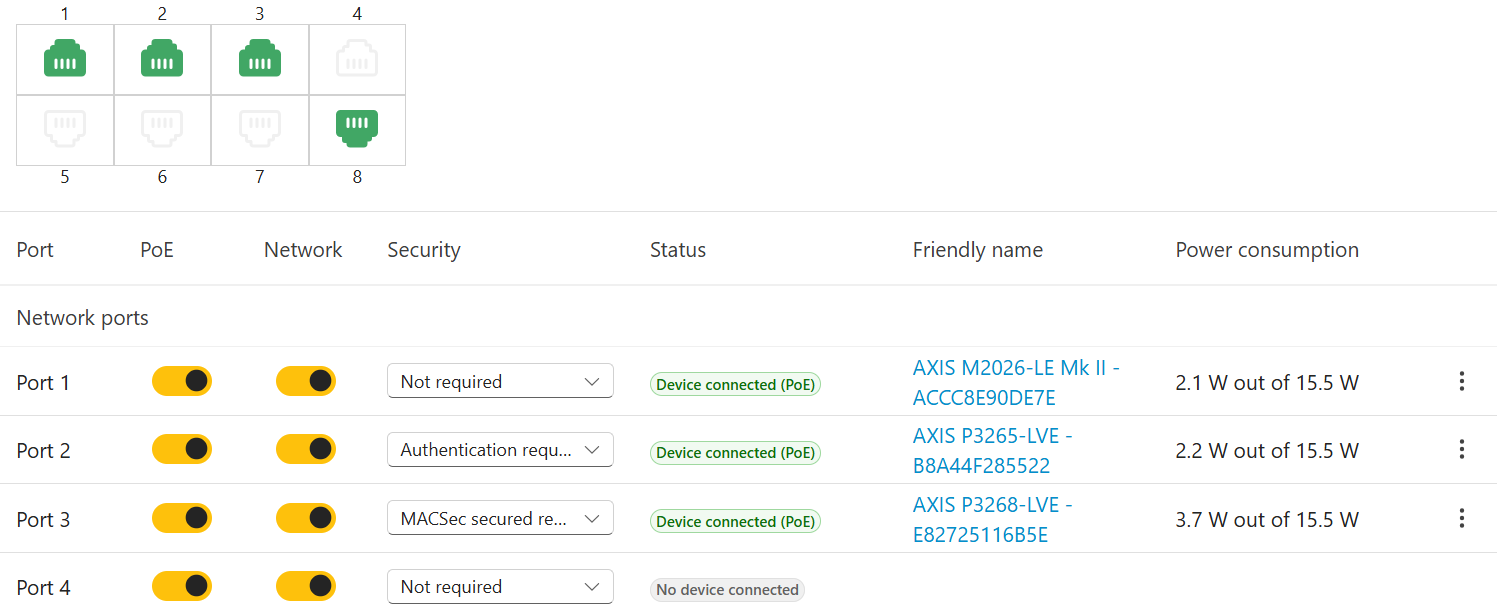Open Port 2 Authentication required dropdown

[500, 449]
